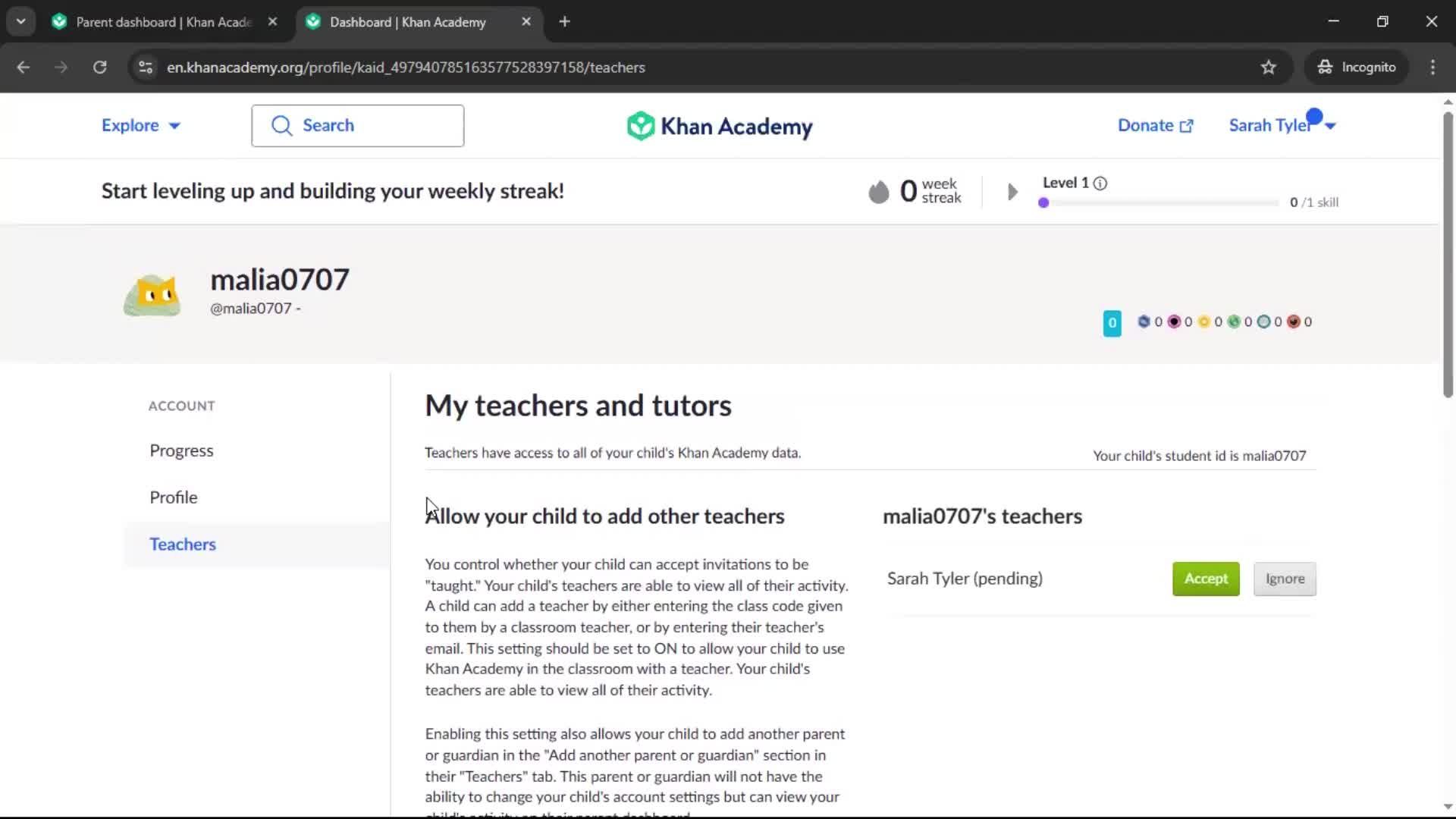Click the first meteorite badge icon
Image resolution: width=1456 pixels, height=819 pixels.
[x=1144, y=322]
